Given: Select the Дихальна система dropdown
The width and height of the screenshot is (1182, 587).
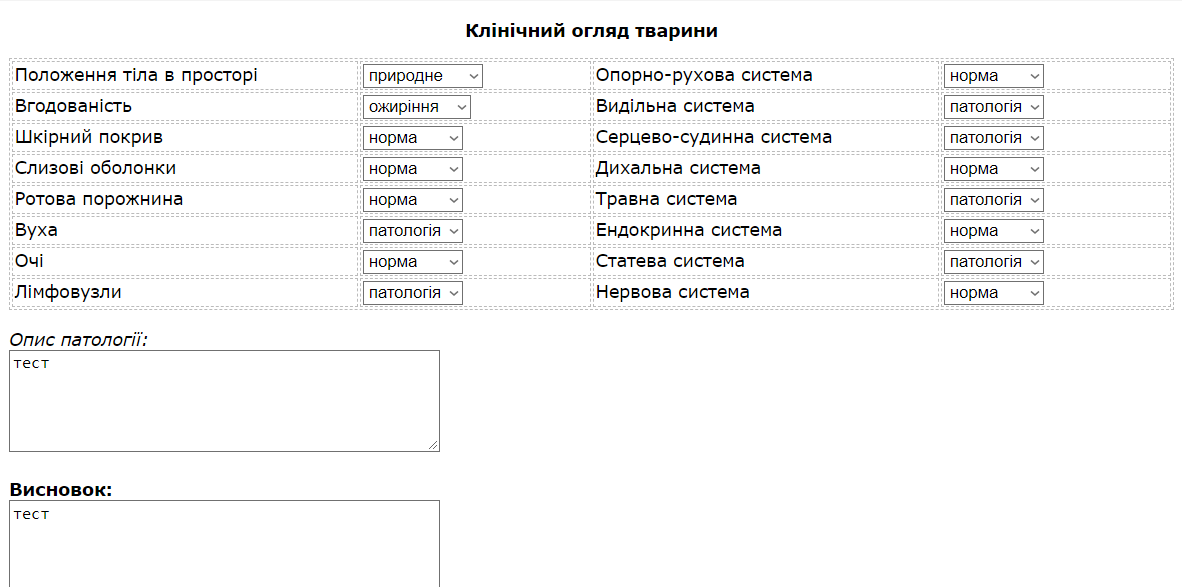Looking at the screenshot, I should [x=993, y=169].
